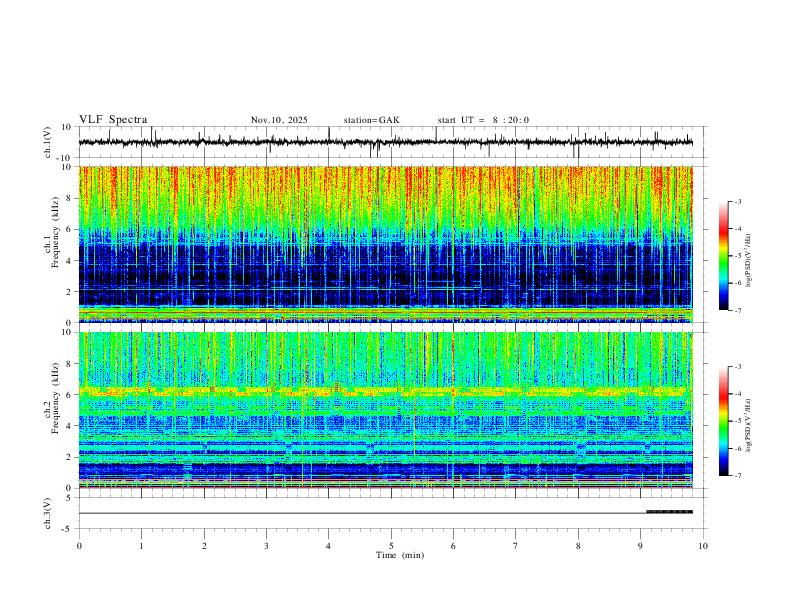Viewport: 792px width, 612px height.
Task: Click the "4" label on the Time axis
Action: coord(329,546)
